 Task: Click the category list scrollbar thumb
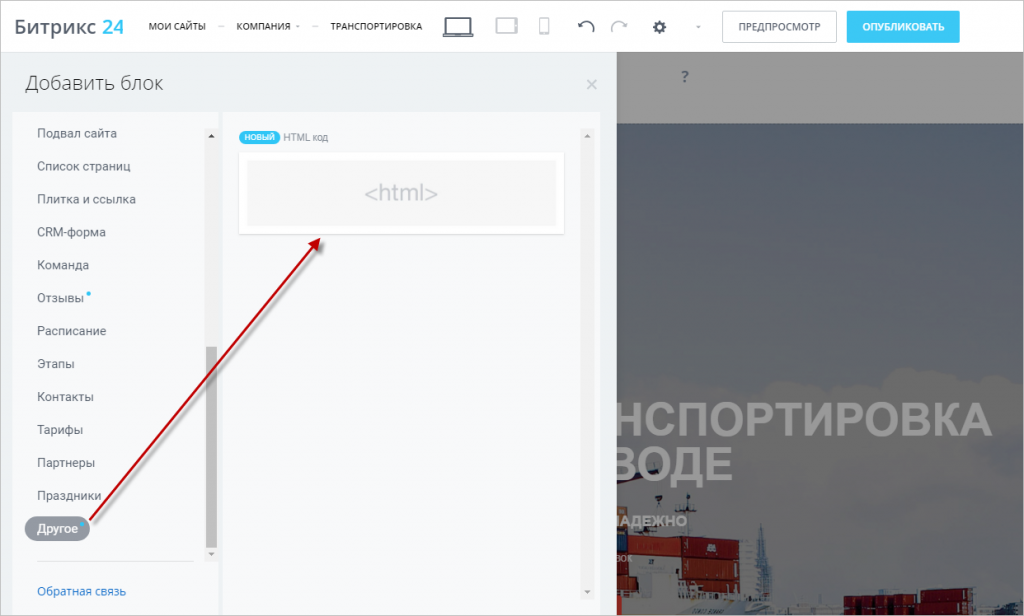211,447
